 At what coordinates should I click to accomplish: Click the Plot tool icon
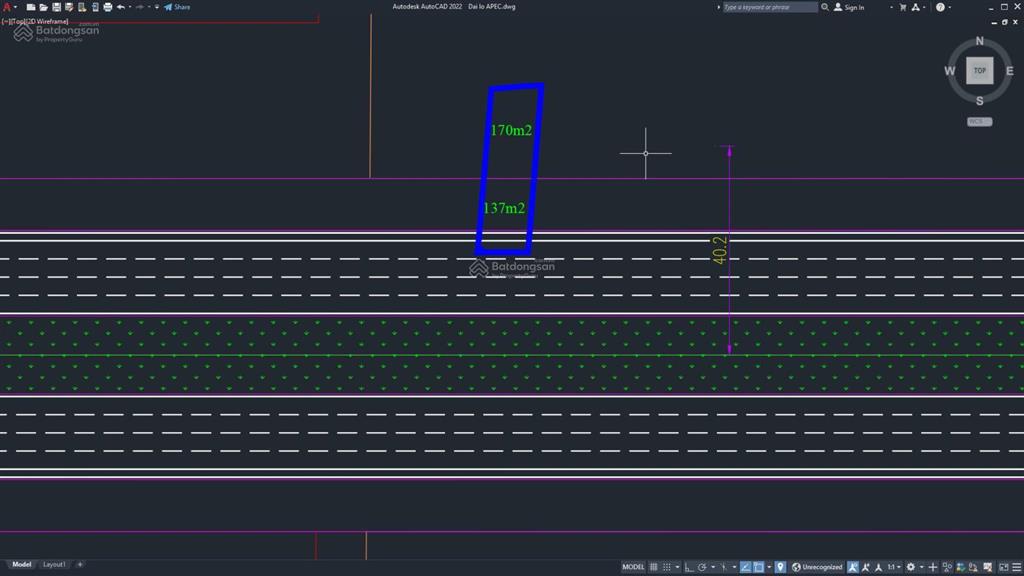point(108,6)
